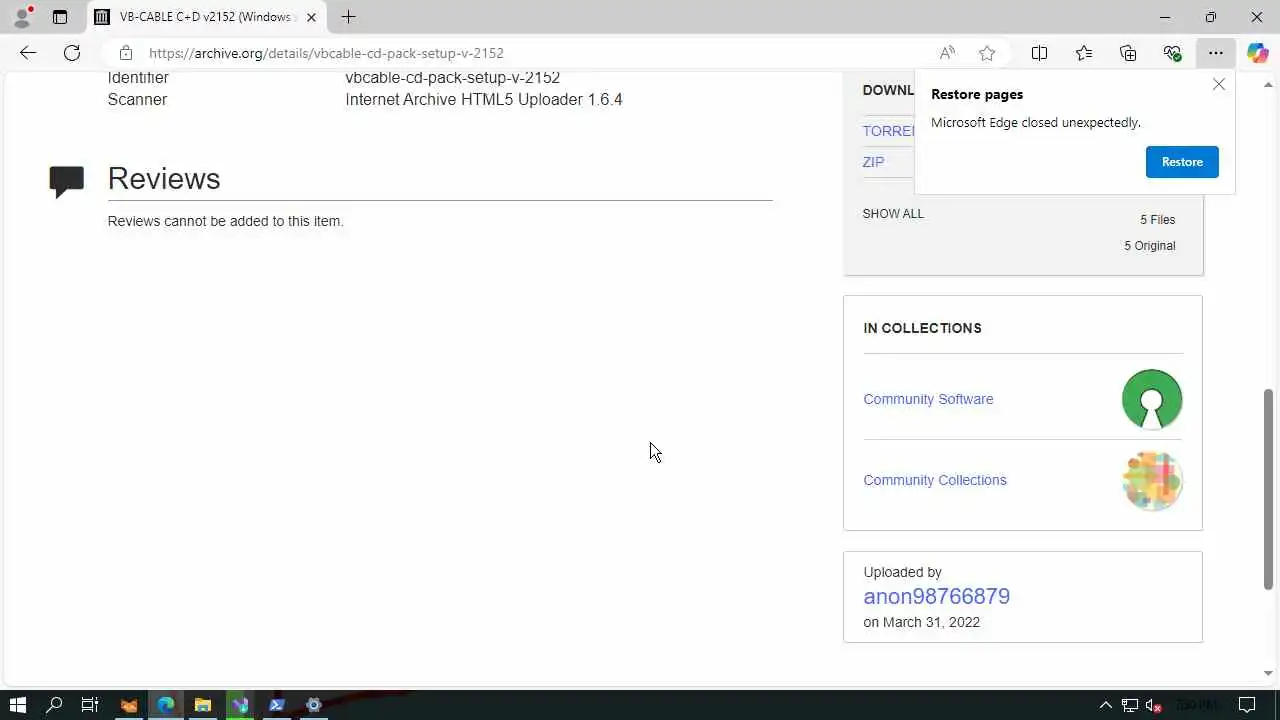Open PowerShell from taskbar

pos(277,705)
